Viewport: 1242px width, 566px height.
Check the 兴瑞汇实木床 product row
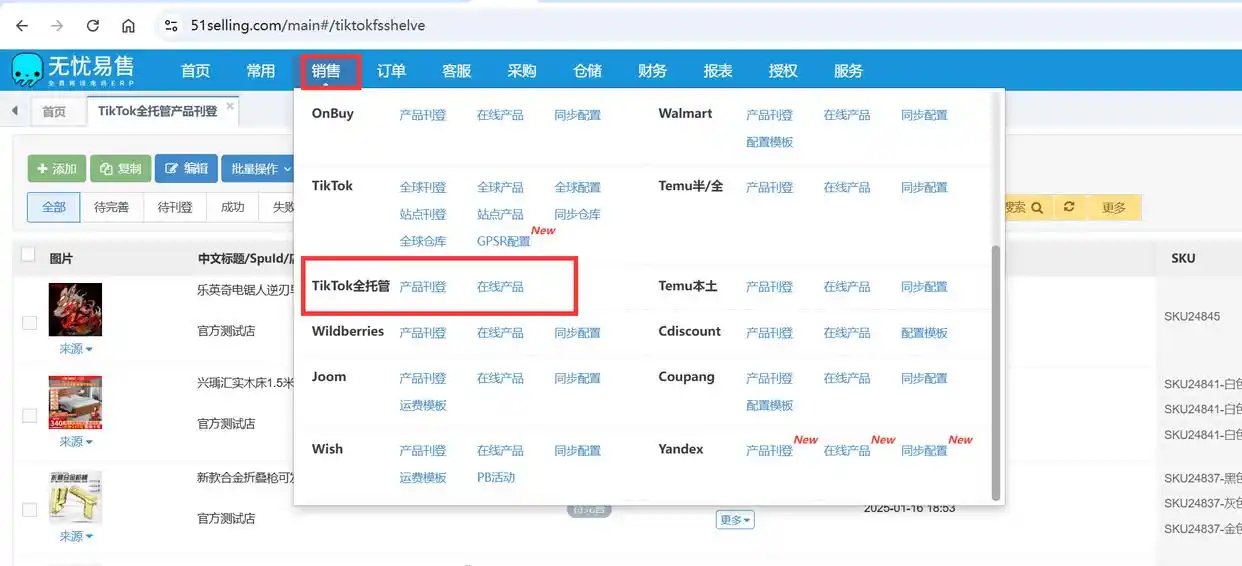pos(29,416)
